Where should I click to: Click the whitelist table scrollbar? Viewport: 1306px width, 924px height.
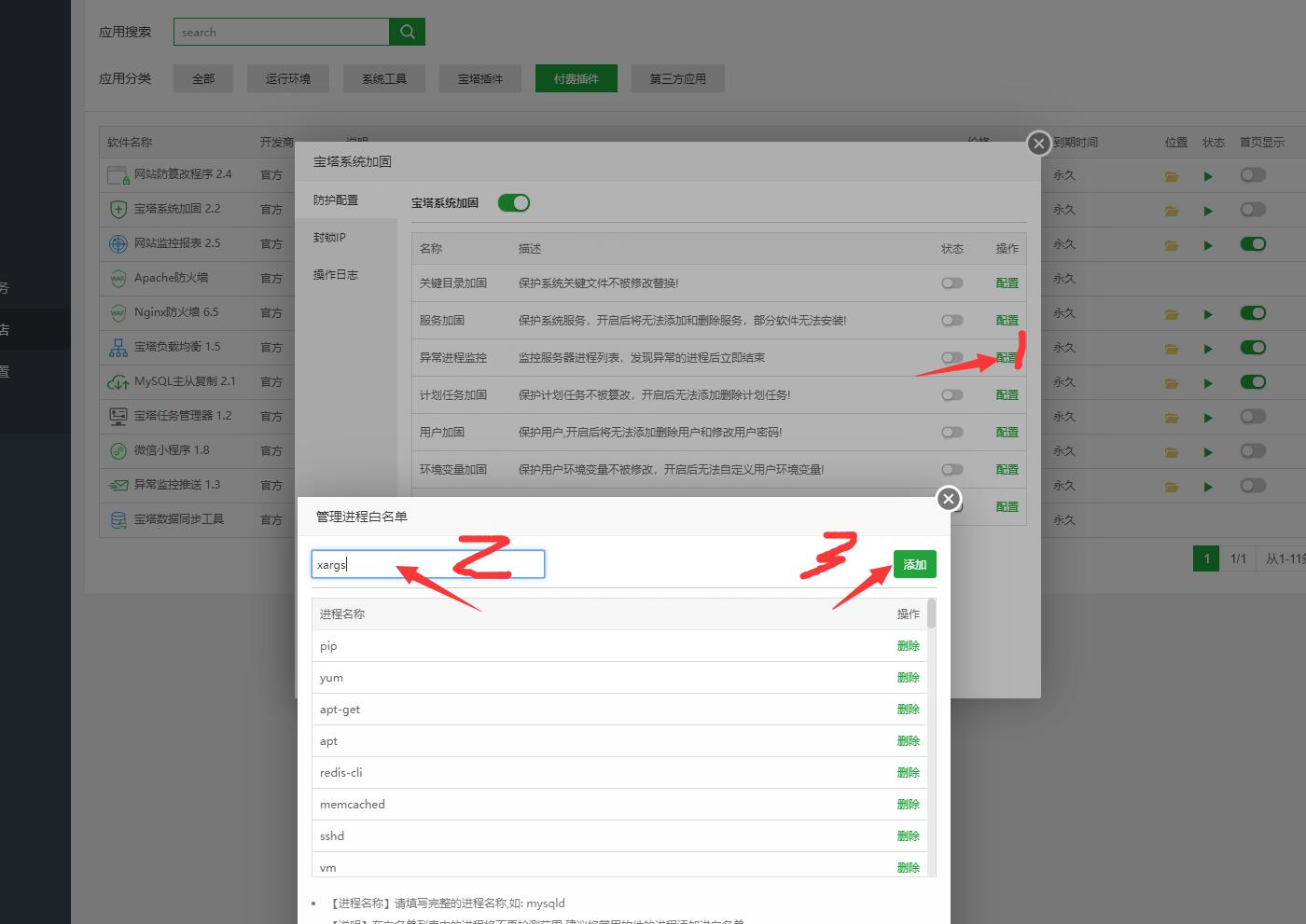click(932, 614)
